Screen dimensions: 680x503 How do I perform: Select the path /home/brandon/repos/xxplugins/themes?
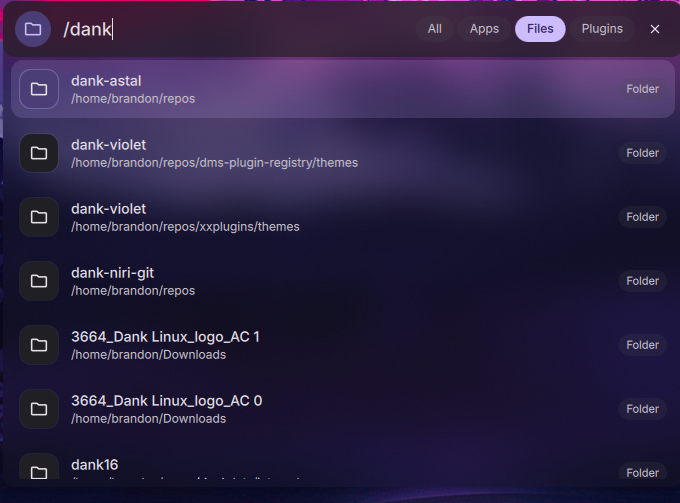click(x=185, y=227)
